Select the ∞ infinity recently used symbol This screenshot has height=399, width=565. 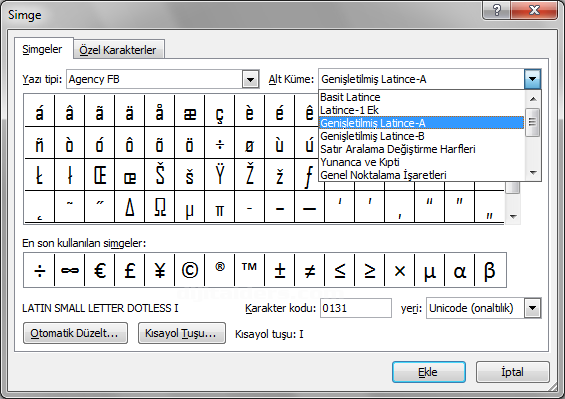click(70, 270)
